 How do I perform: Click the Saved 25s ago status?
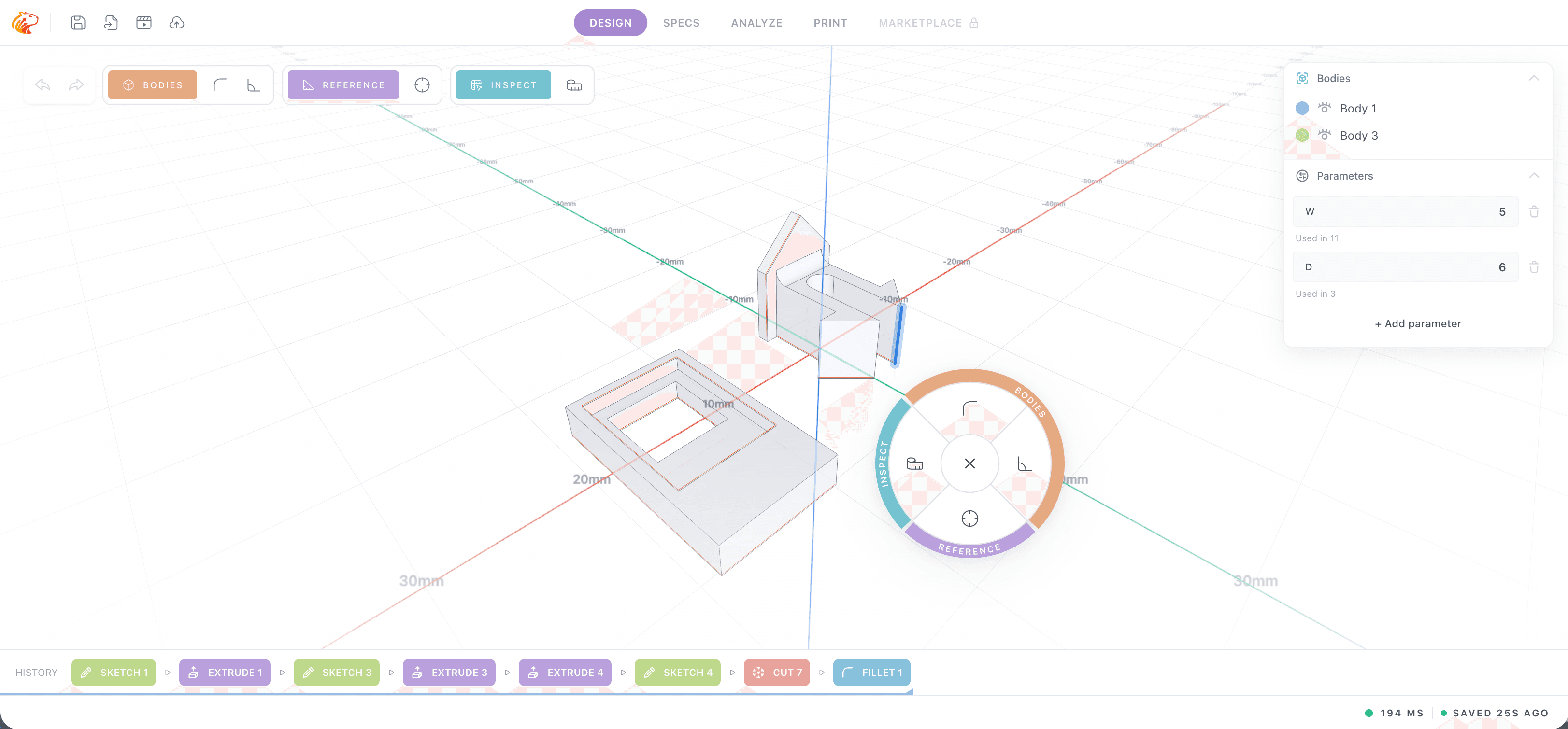[x=1495, y=713]
